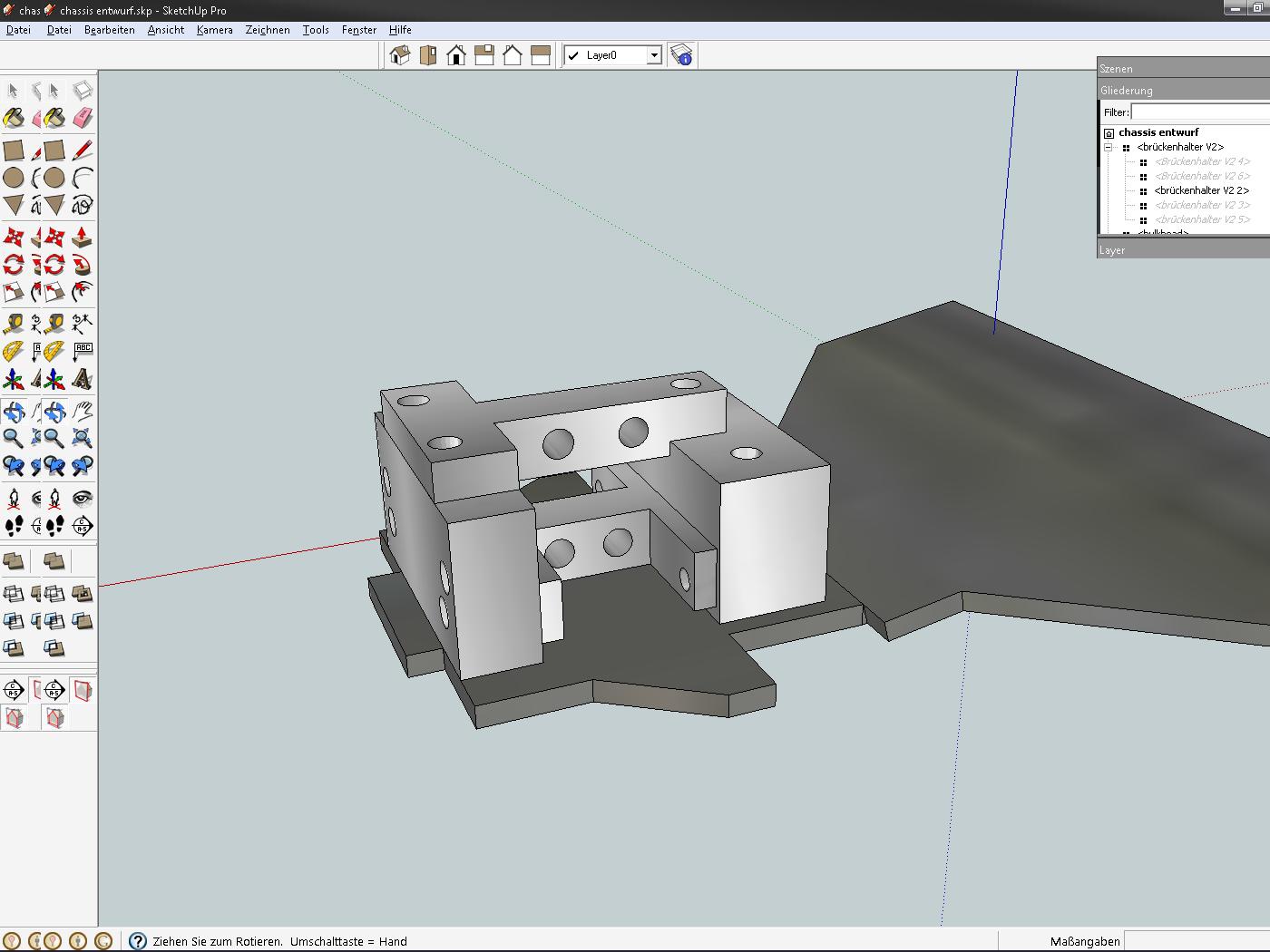Switch to Left view

coord(541,55)
